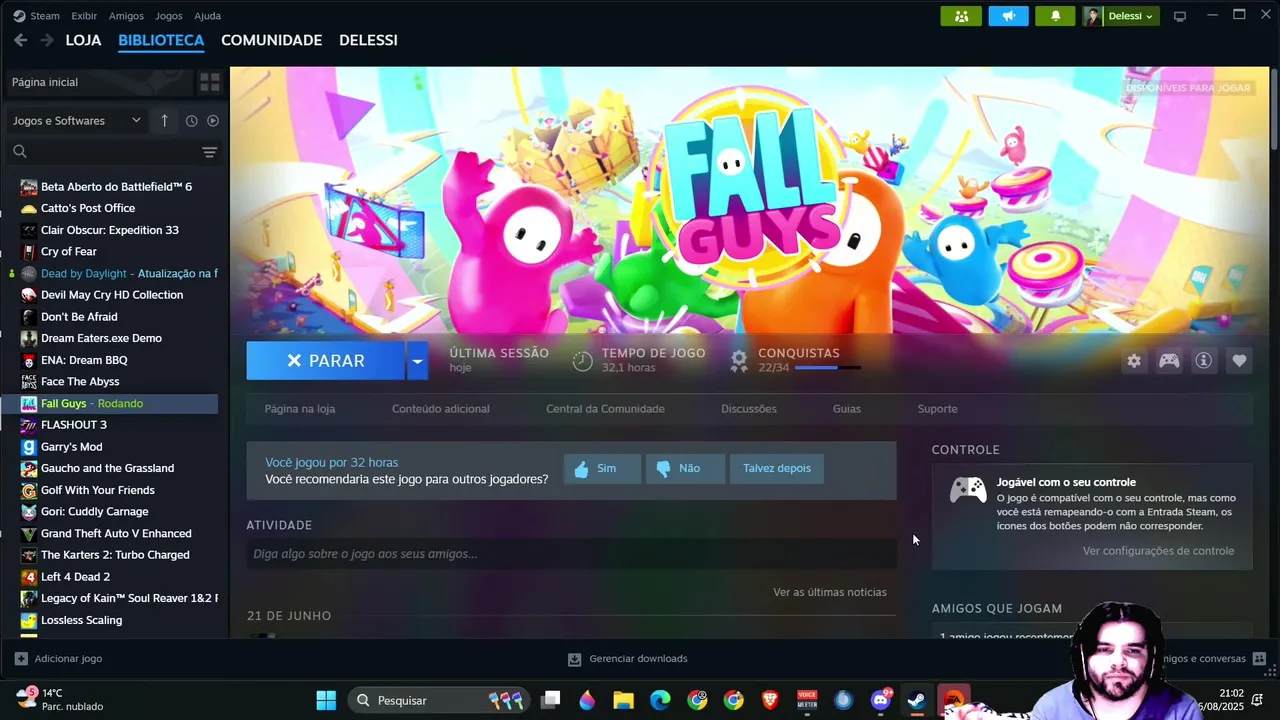Click the main page vertical scrollbar

pyautogui.click(x=1274, y=110)
